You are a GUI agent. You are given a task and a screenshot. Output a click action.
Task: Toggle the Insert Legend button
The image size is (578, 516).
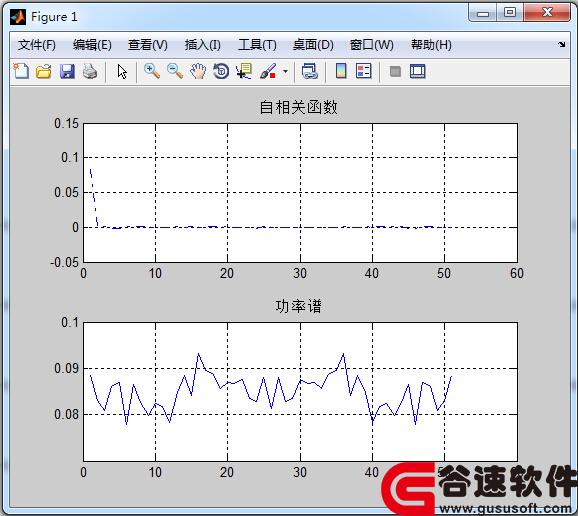point(364,71)
